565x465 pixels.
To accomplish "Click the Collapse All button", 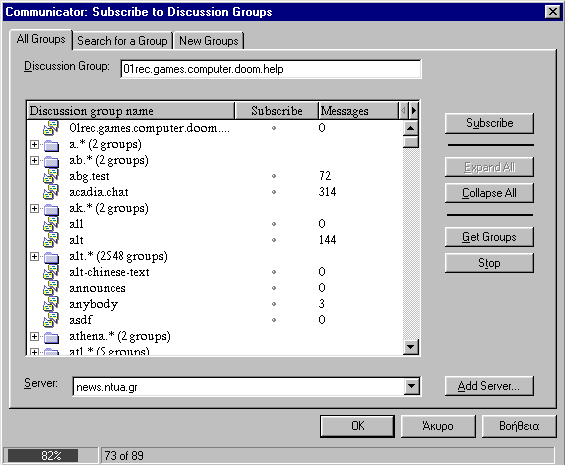I will pyautogui.click(x=489, y=193).
